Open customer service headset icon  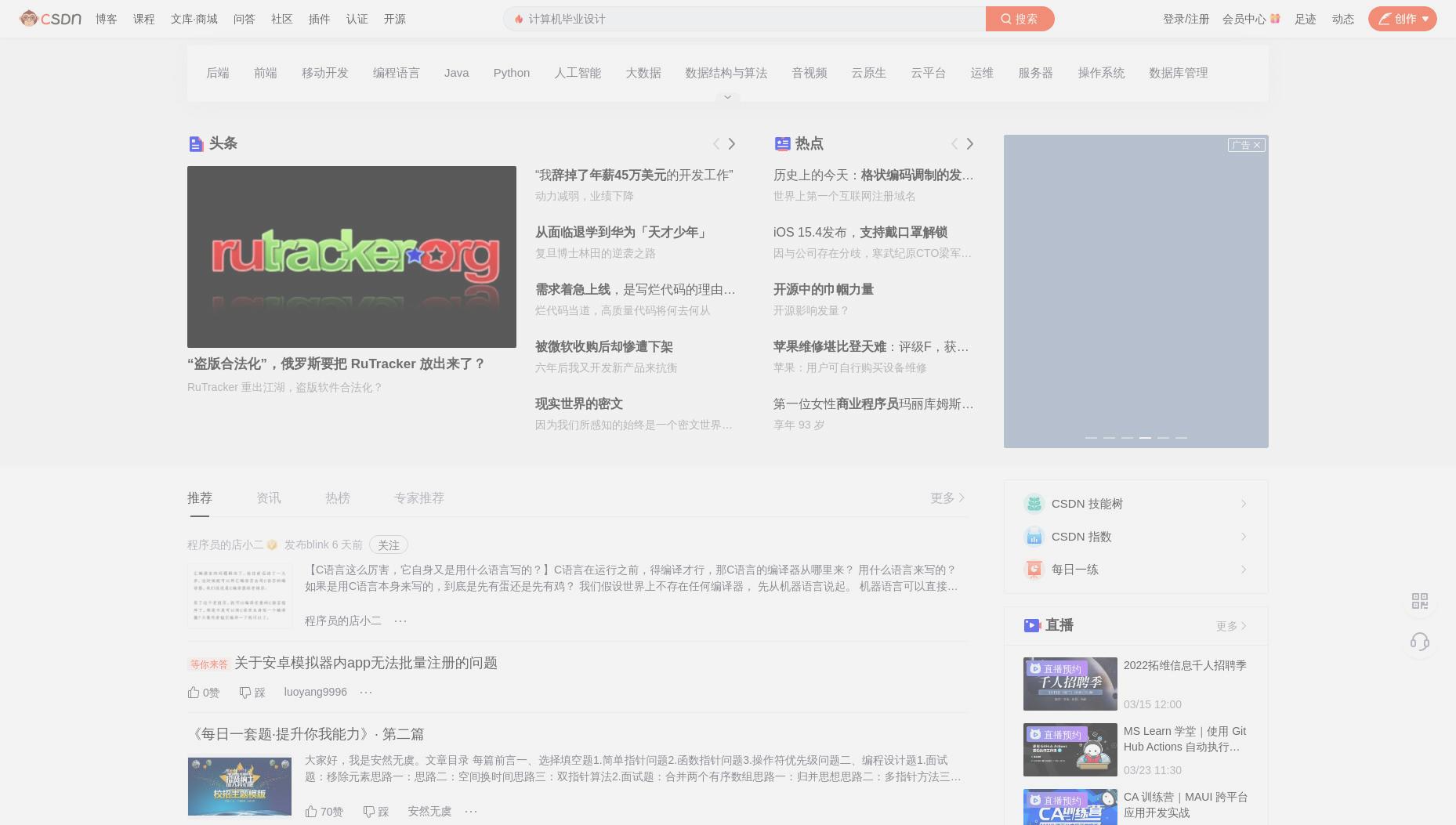pos(1420,642)
